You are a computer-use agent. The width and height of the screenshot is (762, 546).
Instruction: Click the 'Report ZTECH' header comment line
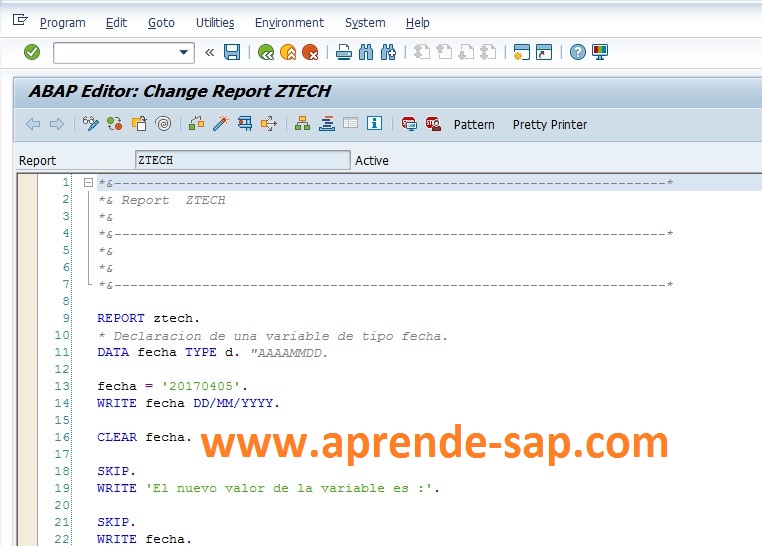click(162, 200)
